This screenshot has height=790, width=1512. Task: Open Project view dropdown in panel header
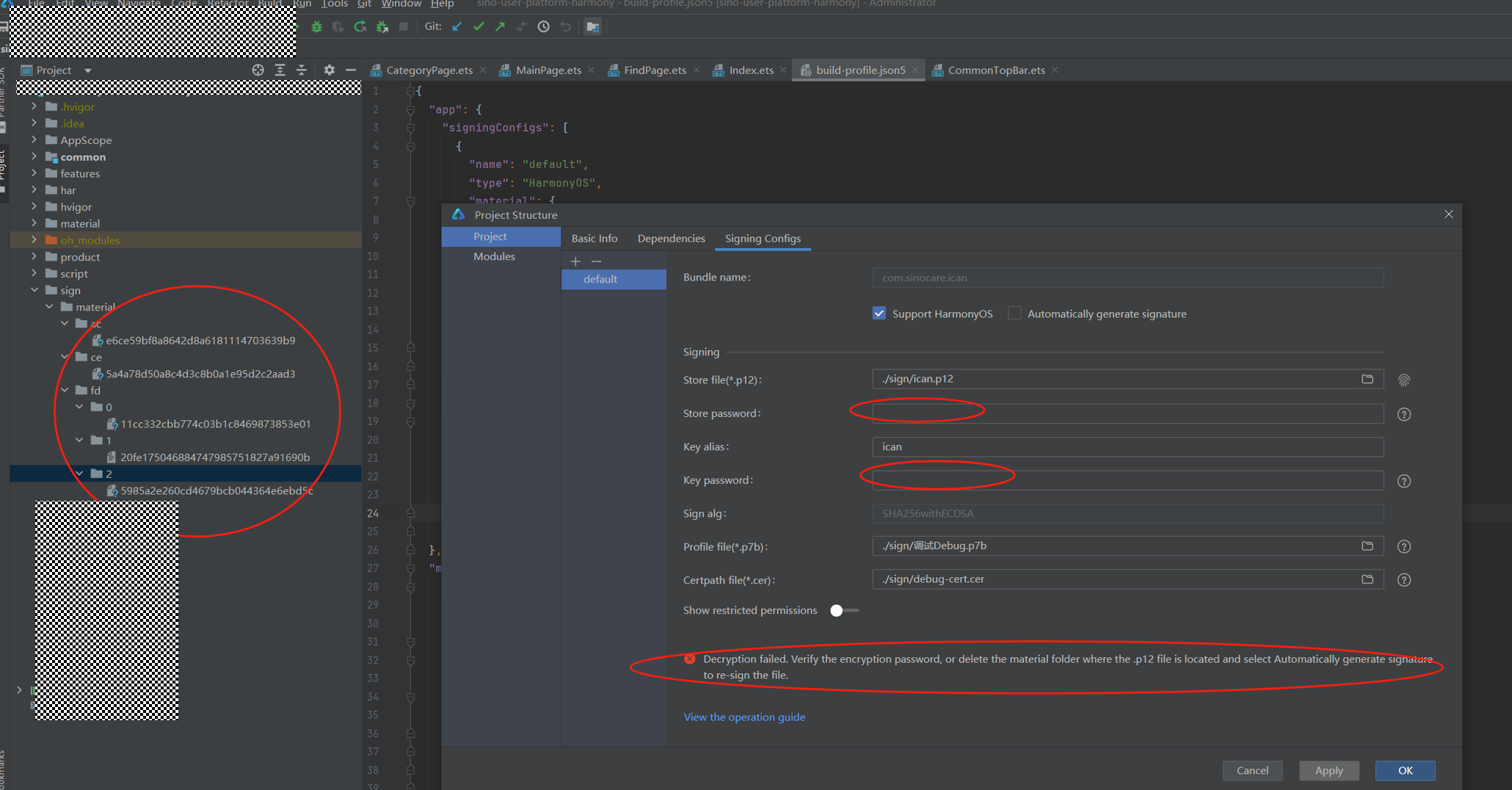[87, 70]
